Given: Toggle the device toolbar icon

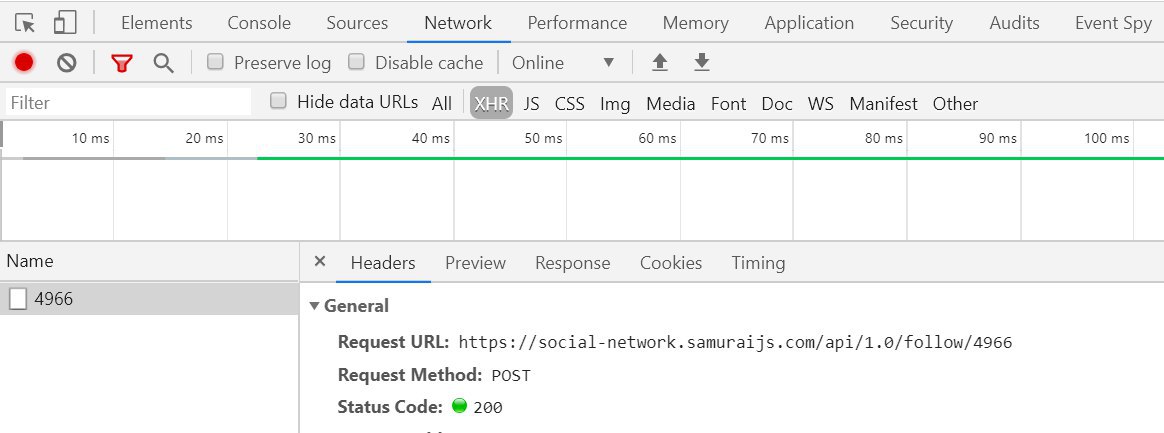Looking at the screenshot, I should (x=65, y=23).
